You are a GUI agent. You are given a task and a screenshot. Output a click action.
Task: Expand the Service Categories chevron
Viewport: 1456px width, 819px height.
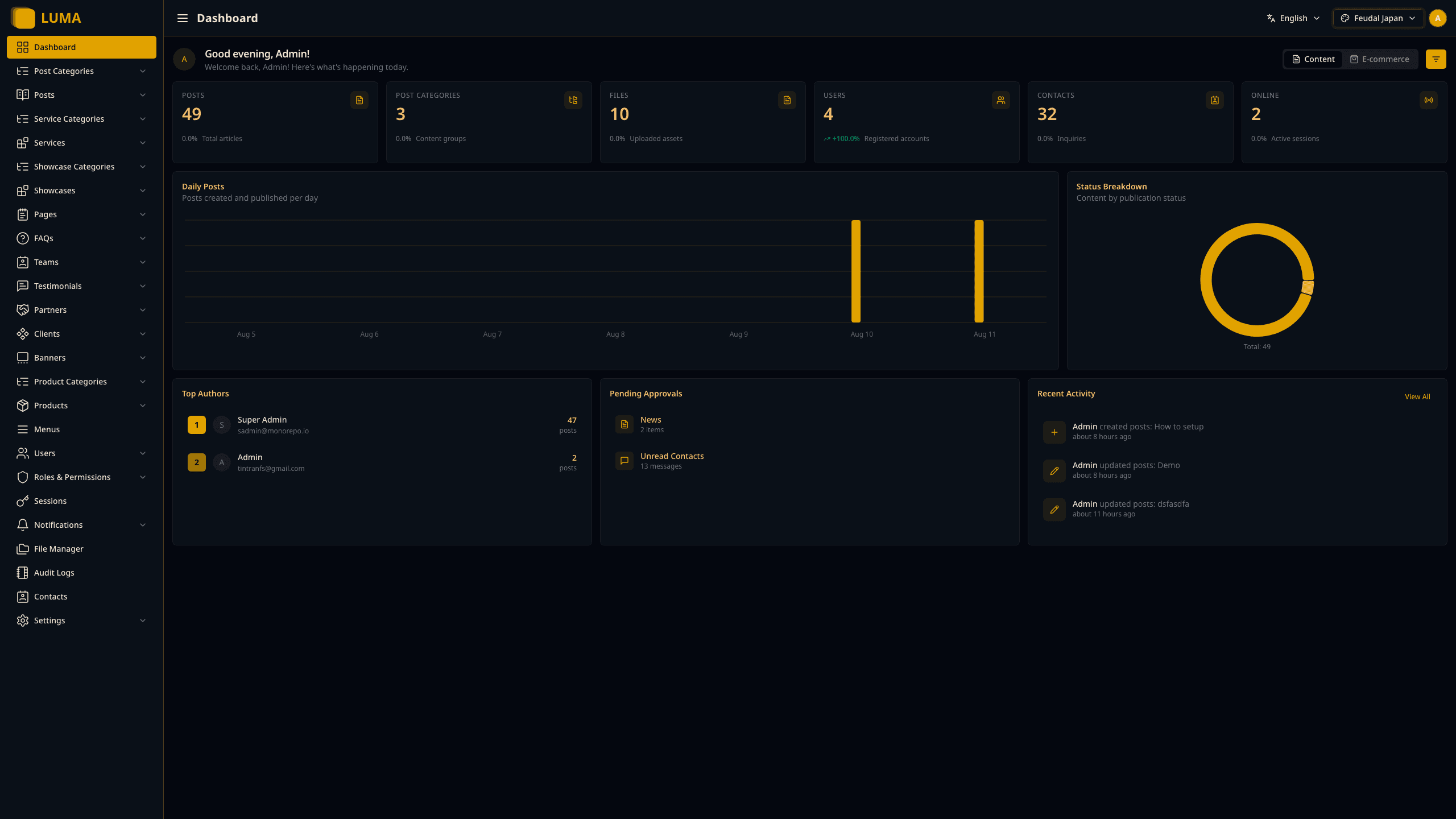[x=143, y=119]
